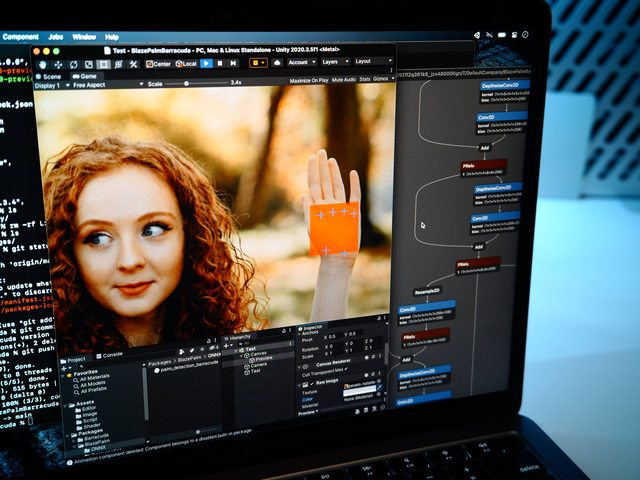This screenshot has width=640, height=480.
Task: Select the Hierarchy tab
Action: pyautogui.click(x=238, y=337)
